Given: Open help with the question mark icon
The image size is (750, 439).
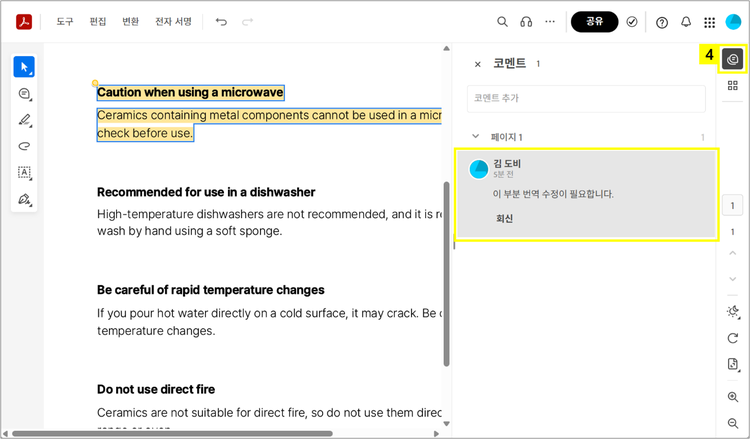Looking at the screenshot, I should pyautogui.click(x=662, y=22).
